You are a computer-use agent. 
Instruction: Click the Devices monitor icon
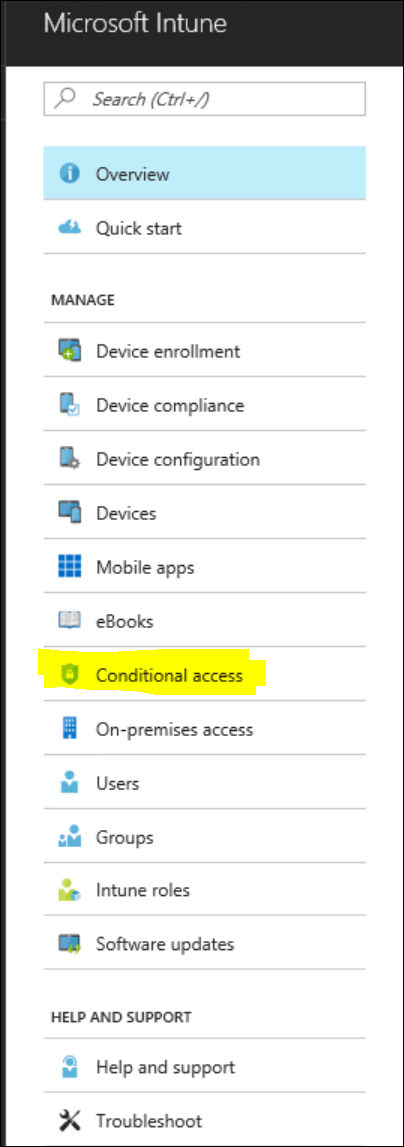coord(70,513)
